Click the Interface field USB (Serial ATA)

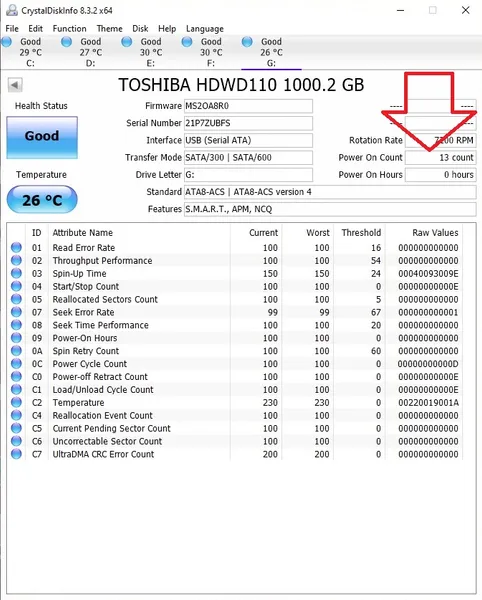248,140
